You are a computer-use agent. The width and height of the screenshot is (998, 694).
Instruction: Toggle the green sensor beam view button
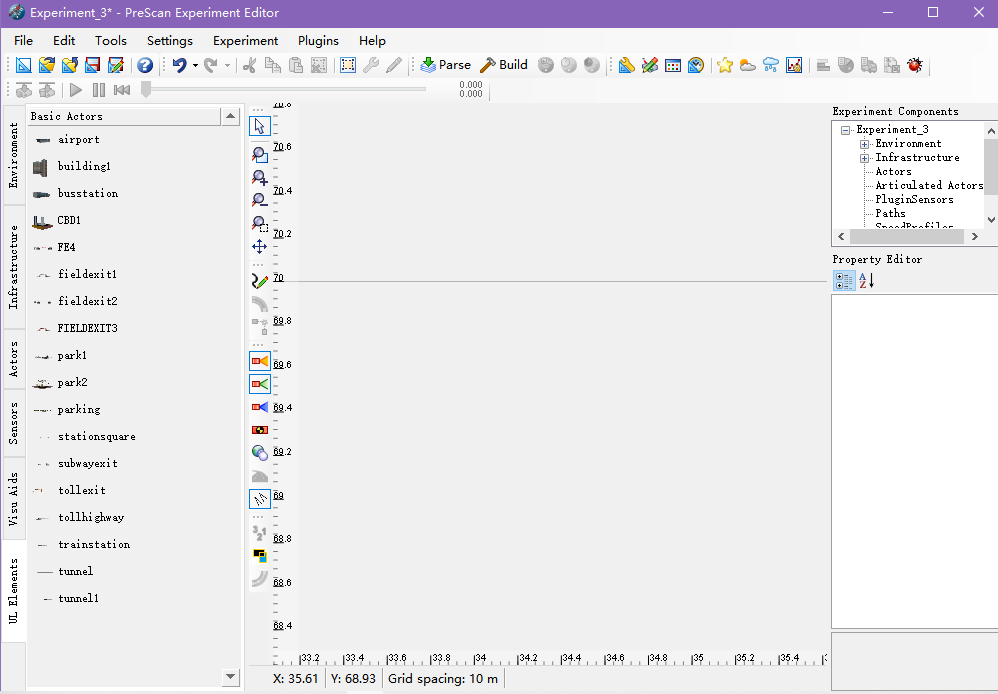point(260,384)
